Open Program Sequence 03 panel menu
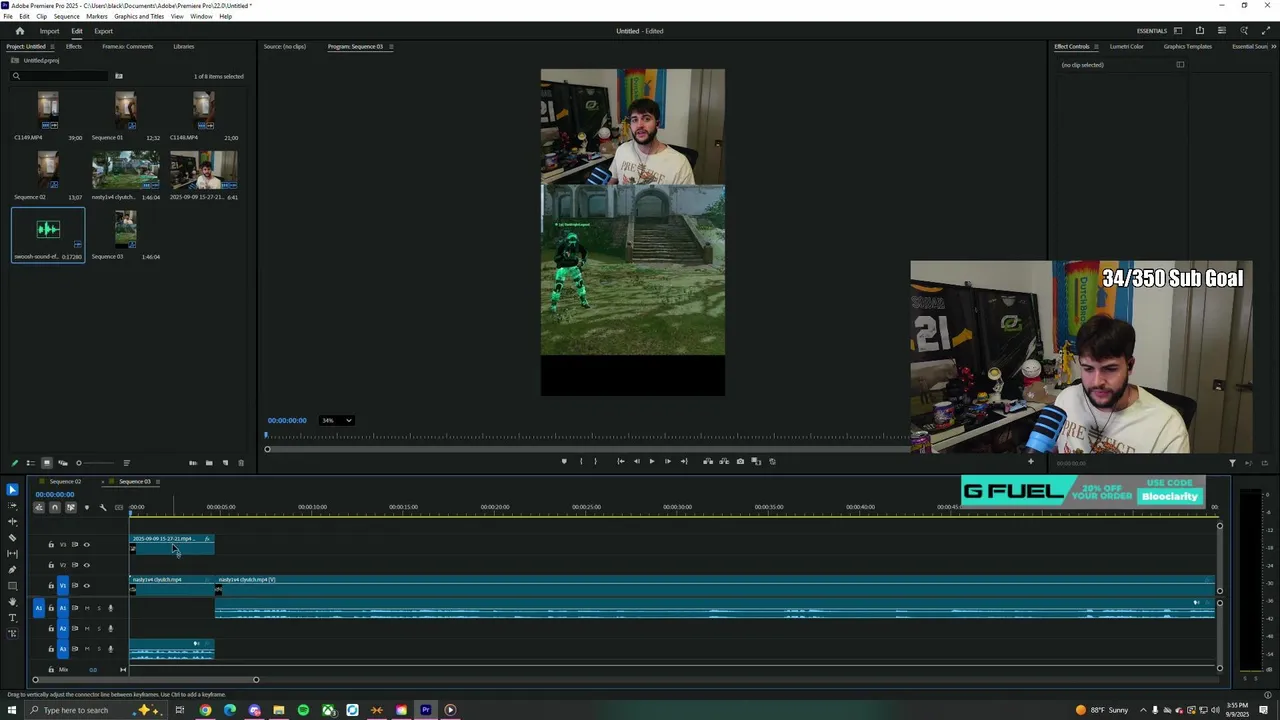The image size is (1280, 720). tap(391, 46)
